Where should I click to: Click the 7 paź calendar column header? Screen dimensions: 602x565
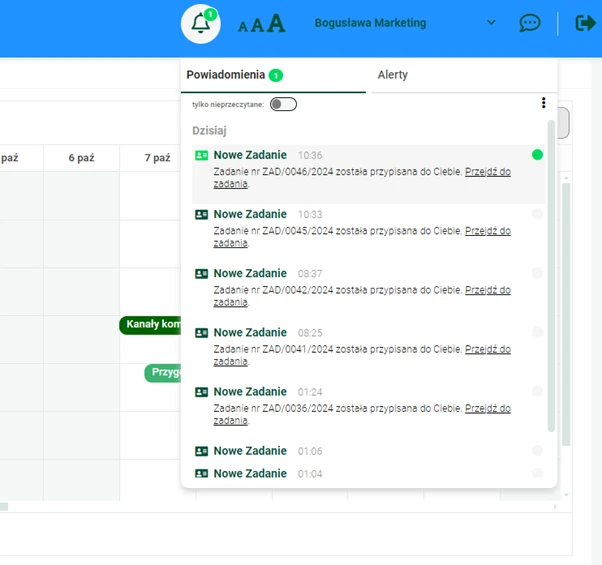point(157,158)
